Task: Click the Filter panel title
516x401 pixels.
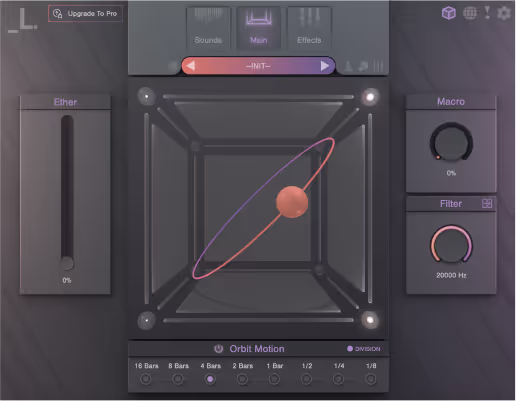Action: [x=451, y=204]
